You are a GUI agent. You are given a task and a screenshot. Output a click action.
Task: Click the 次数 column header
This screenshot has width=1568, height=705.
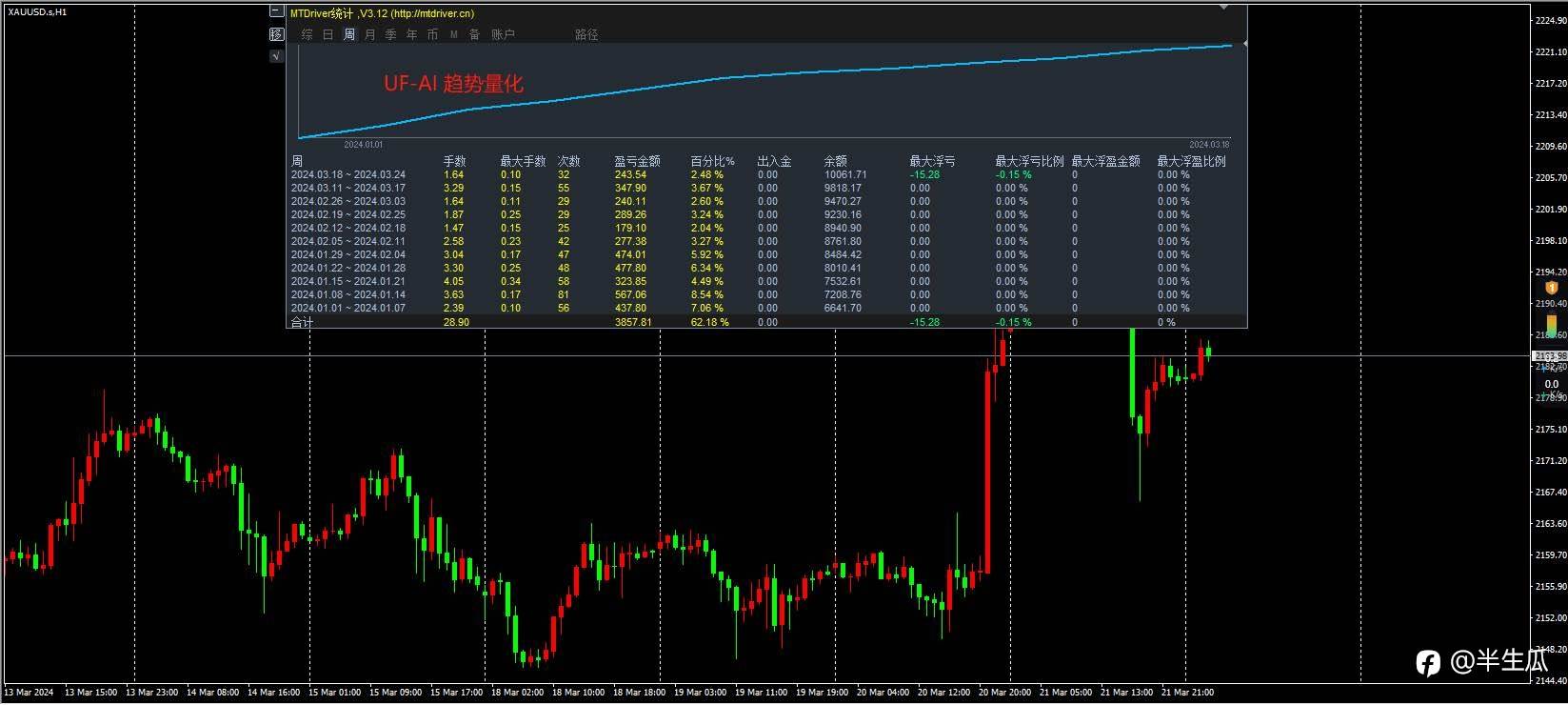(x=568, y=161)
